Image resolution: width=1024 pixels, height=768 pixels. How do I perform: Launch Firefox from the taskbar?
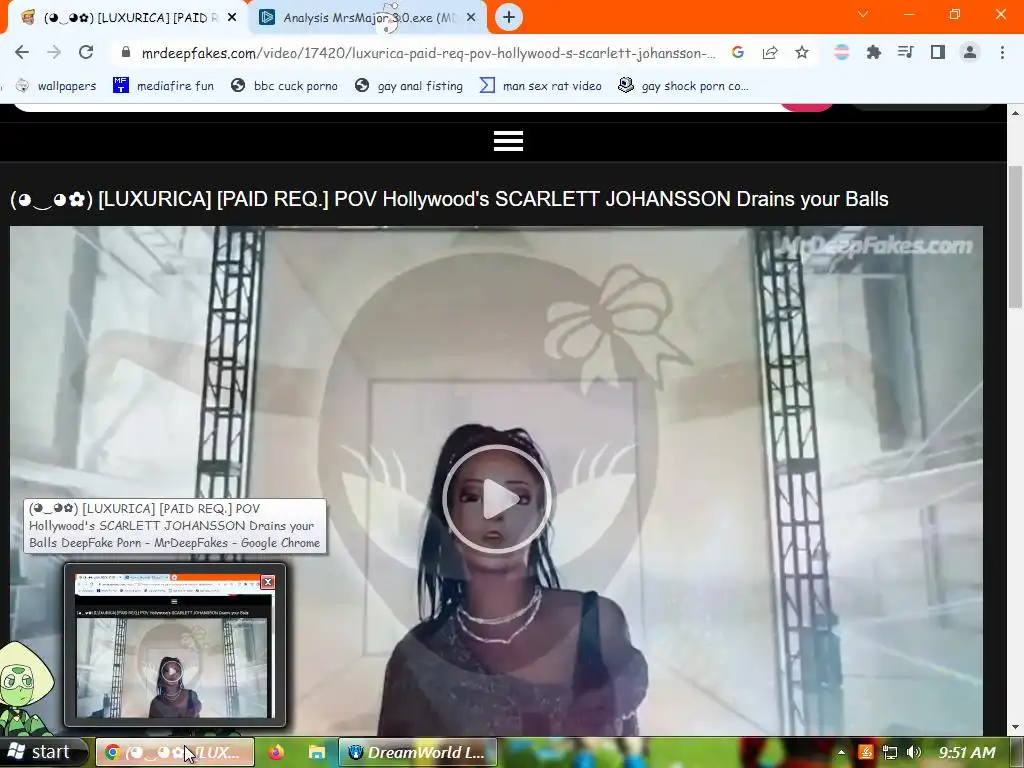[276, 752]
